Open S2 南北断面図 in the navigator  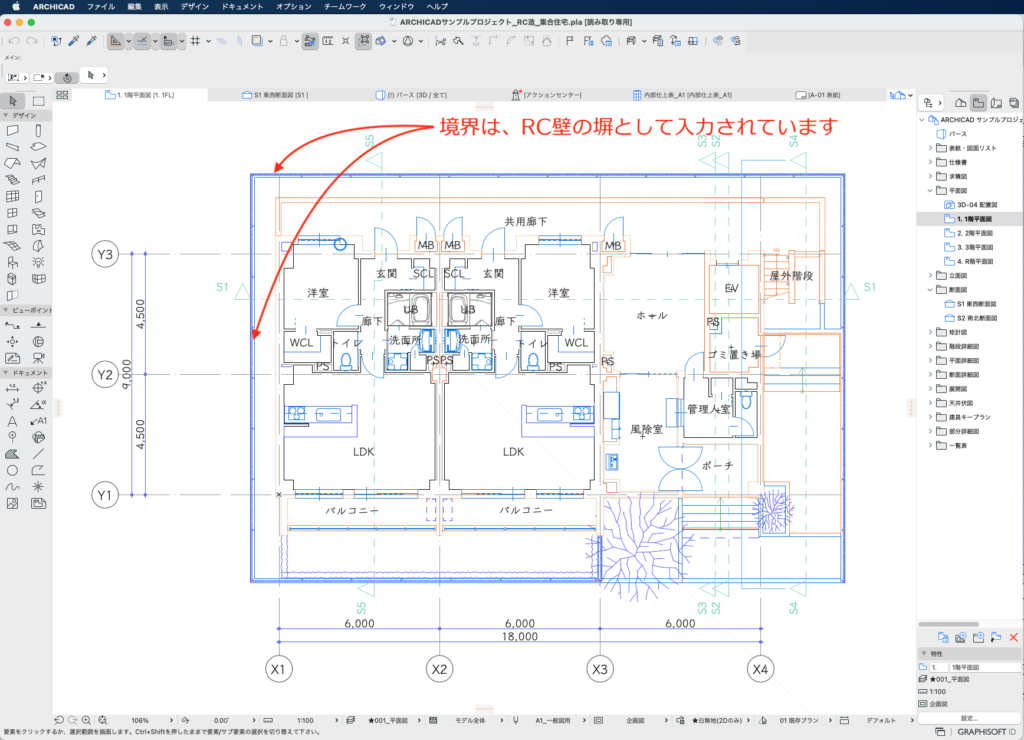pyautogui.click(x=971, y=318)
